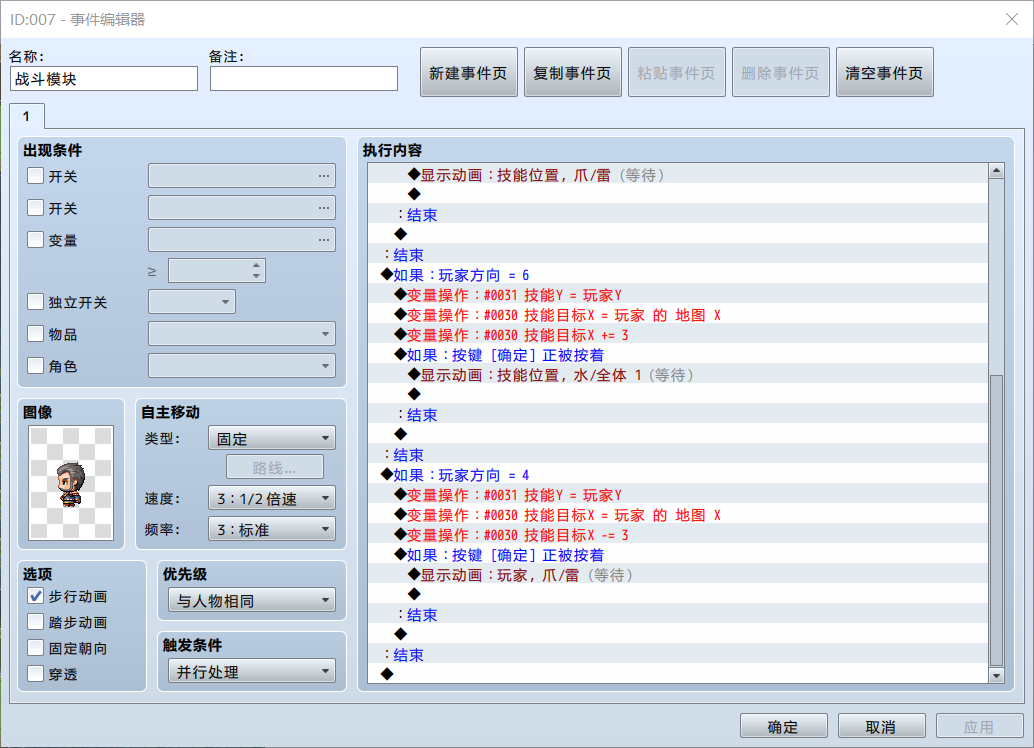
Task: Select command 变量操作 技能目标X += 3
Action: [678, 335]
